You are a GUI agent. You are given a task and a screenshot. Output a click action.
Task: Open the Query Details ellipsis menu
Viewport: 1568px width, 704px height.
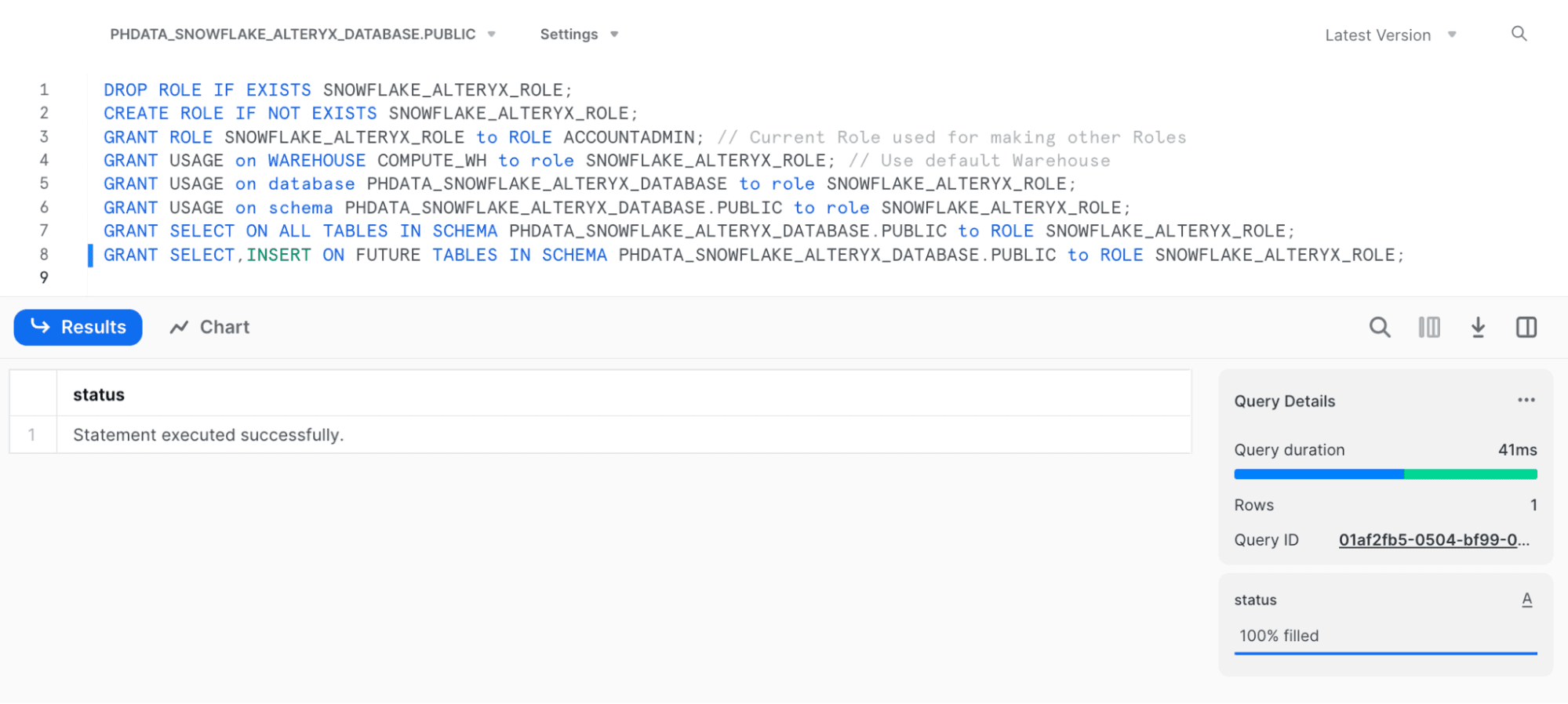1526,400
